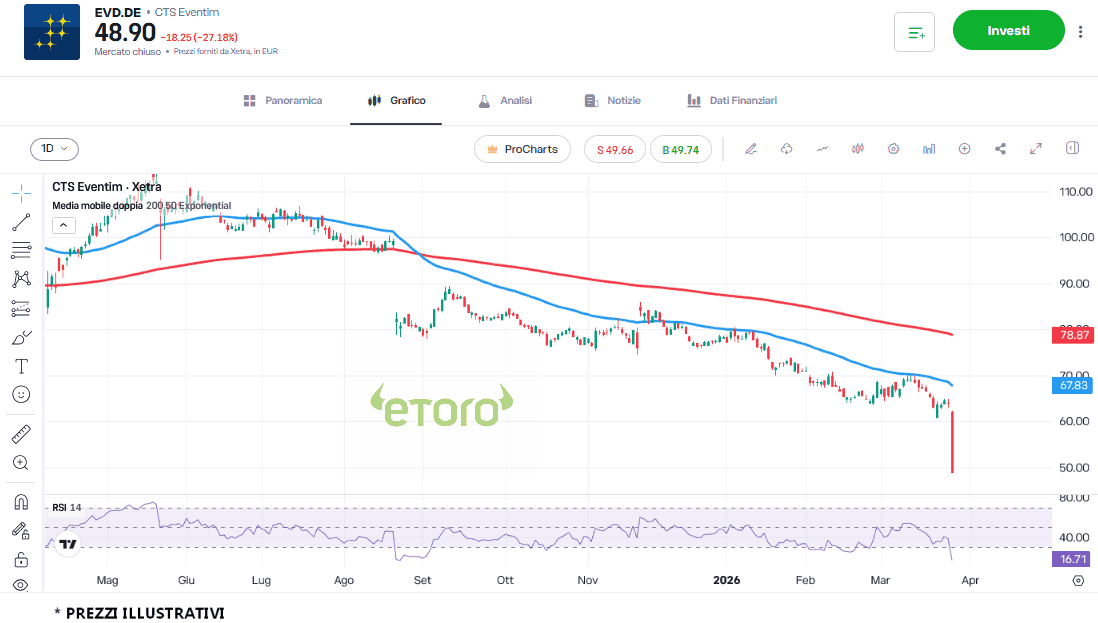The width and height of the screenshot is (1098, 623).
Task: Activate the zoom in tool
Action: pos(21,463)
